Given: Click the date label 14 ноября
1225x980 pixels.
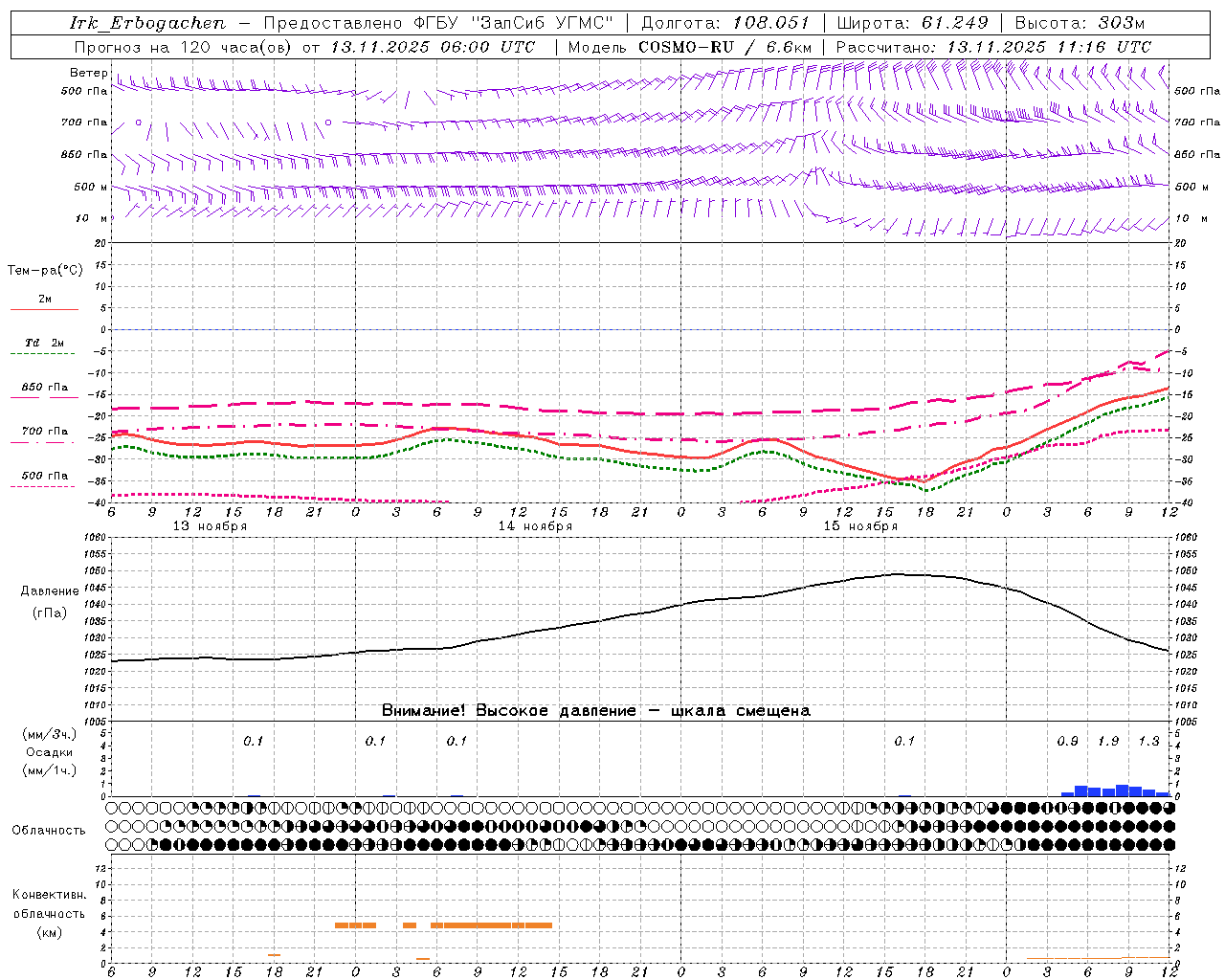Looking at the screenshot, I should pyautogui.click(x=535, y=526).
